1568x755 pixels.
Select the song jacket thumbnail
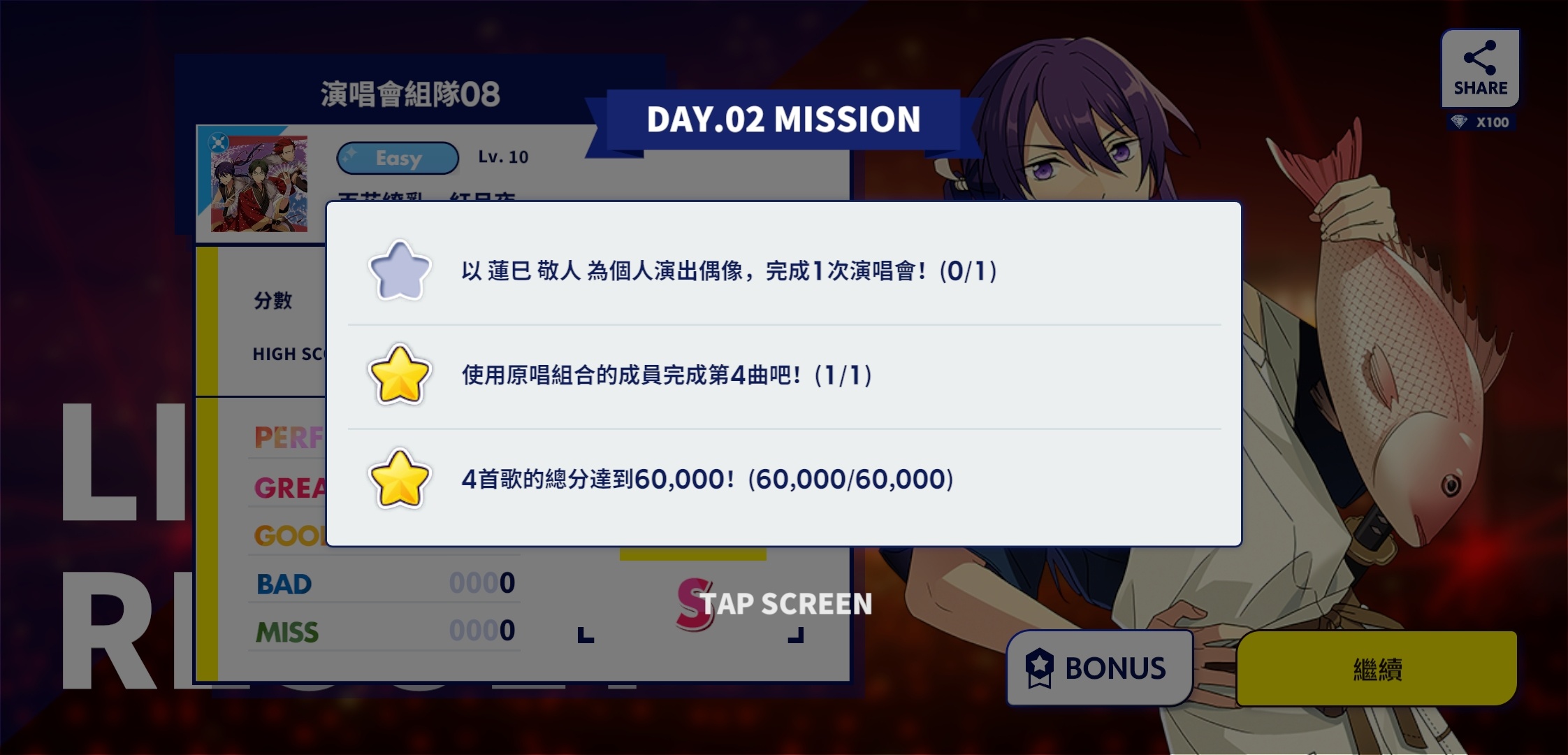(259, 183)
